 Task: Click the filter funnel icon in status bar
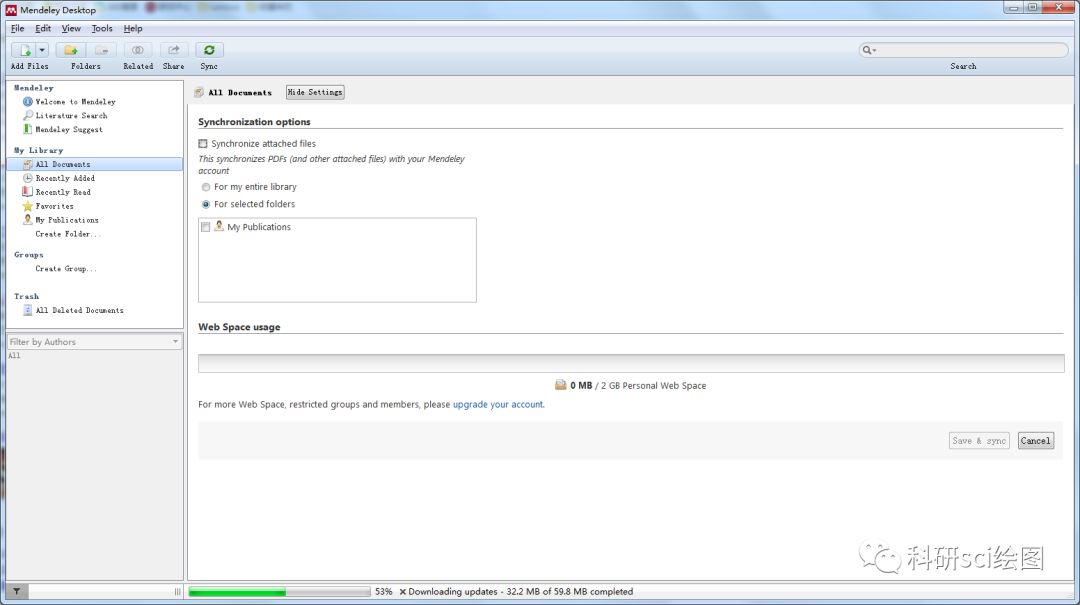(x=16, y=592)
